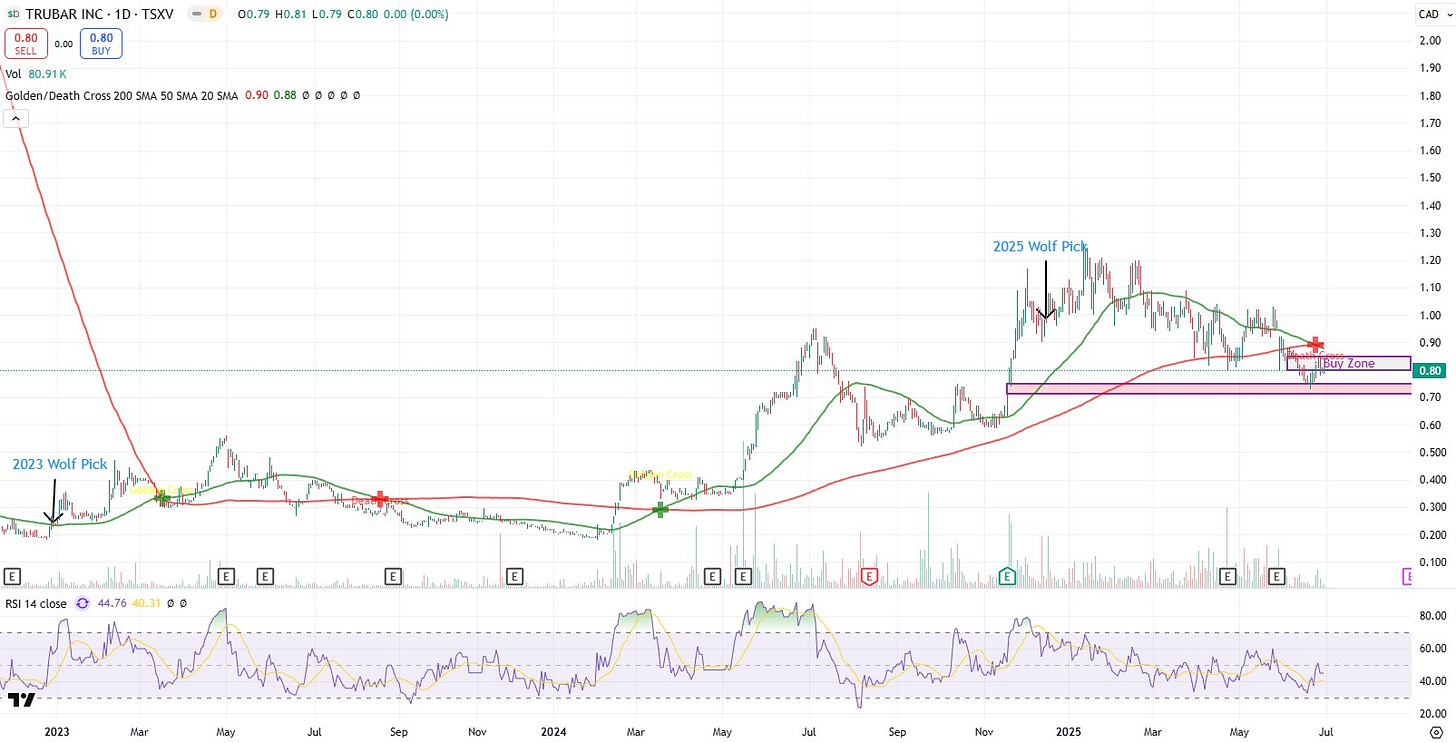Select the '2023 Wolf Pick' text annotation

point(60,464)
